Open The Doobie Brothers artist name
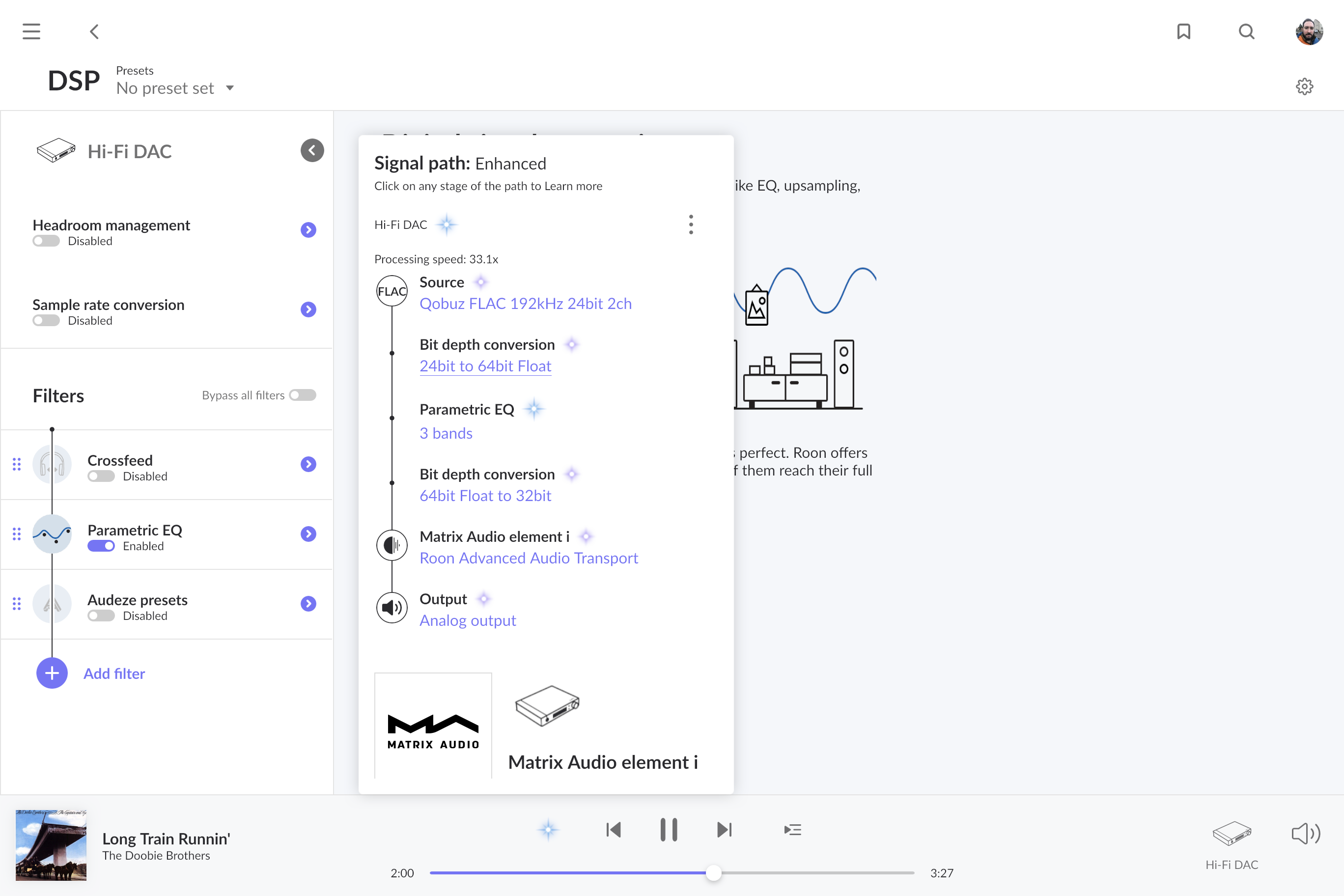Screen dimensions: 1344x896 pos(156,855)
